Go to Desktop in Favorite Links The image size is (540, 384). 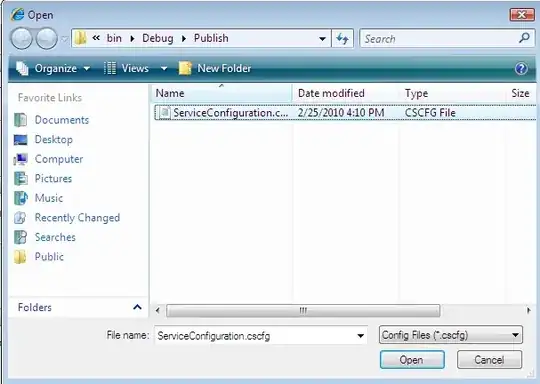click(43, 139)
